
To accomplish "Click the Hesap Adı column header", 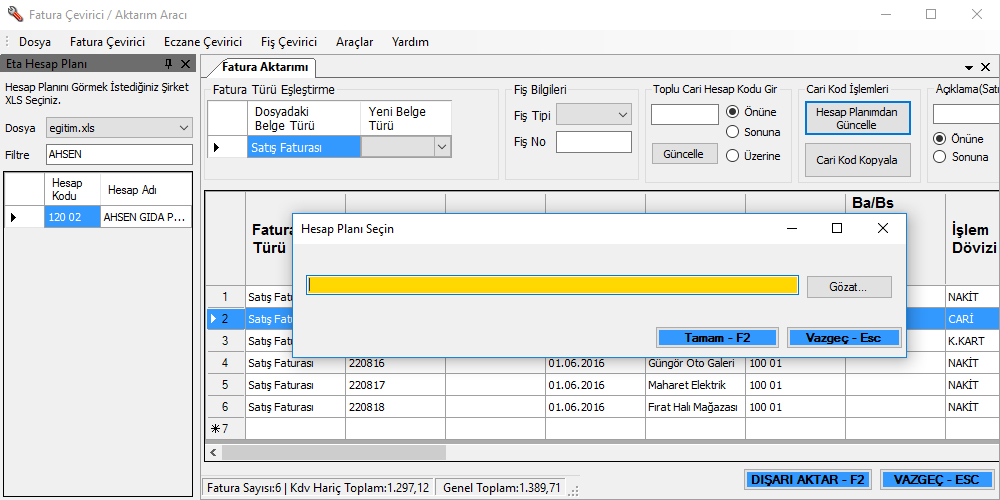I will 146,189.
